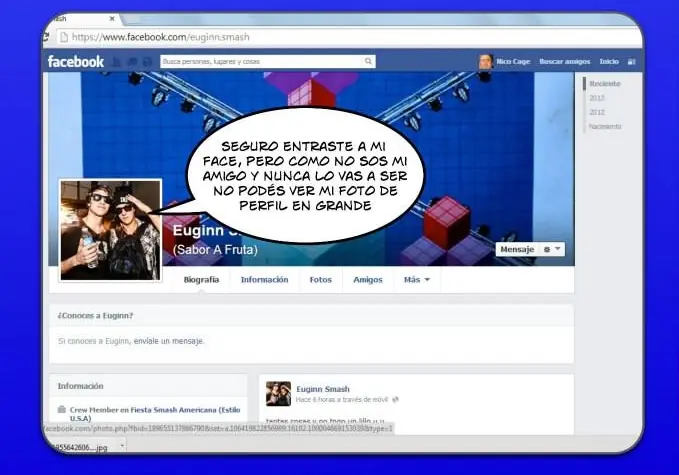679x475 pixels.
Task: Focus the address bar showing facebook.com/euginn.smash
Action: (x=349, y=37)
